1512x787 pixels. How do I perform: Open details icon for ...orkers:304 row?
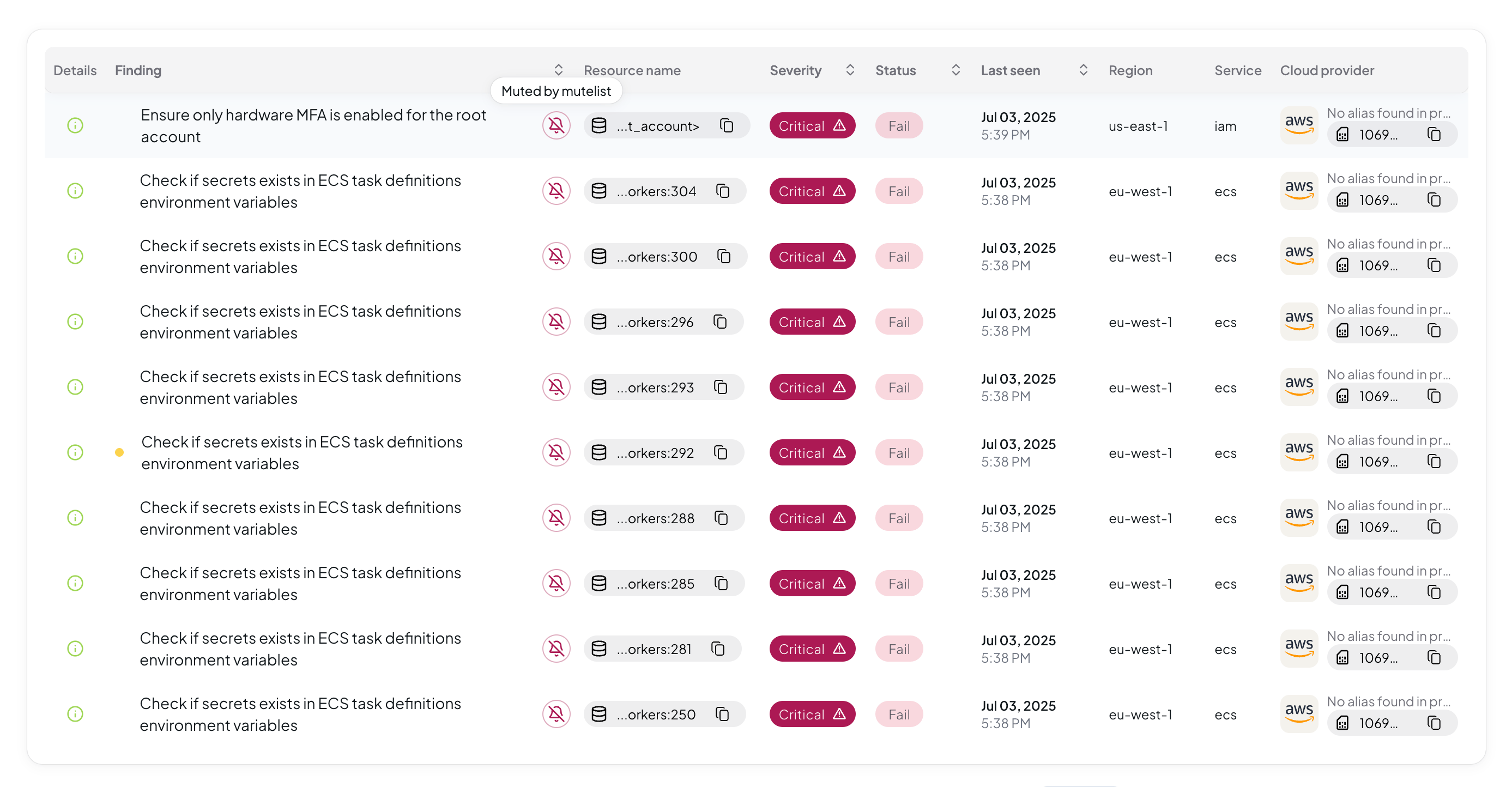click(x=75, y=191)
